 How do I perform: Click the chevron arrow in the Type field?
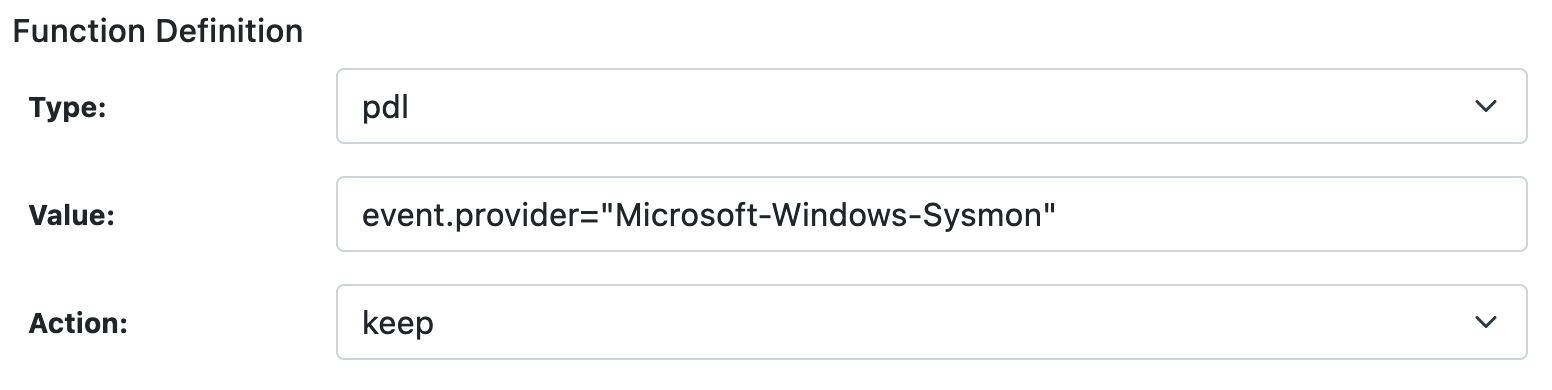(1485, 106)
